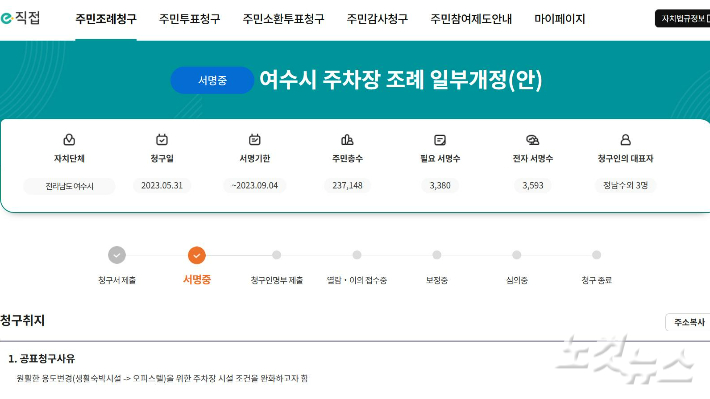Click the 보정중 step dot
This screenshot has width=710, height=399.
coord(437,255)
